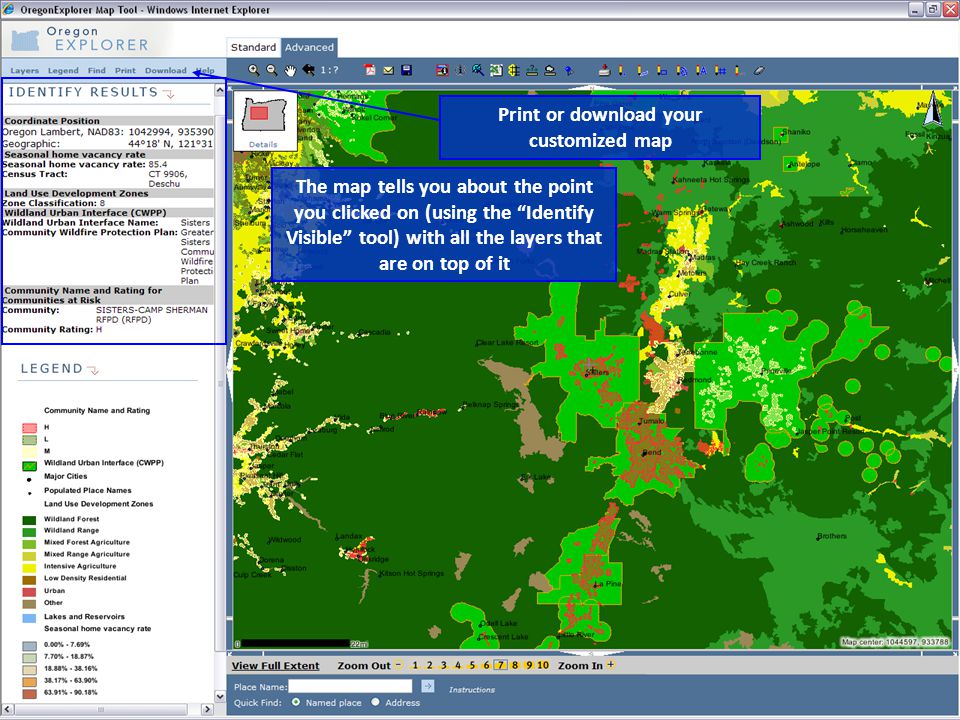Click 'Wildland Urban Interface (CWPP)' legend label
Screen dimensions: 960x720
(x=104, y=463)
